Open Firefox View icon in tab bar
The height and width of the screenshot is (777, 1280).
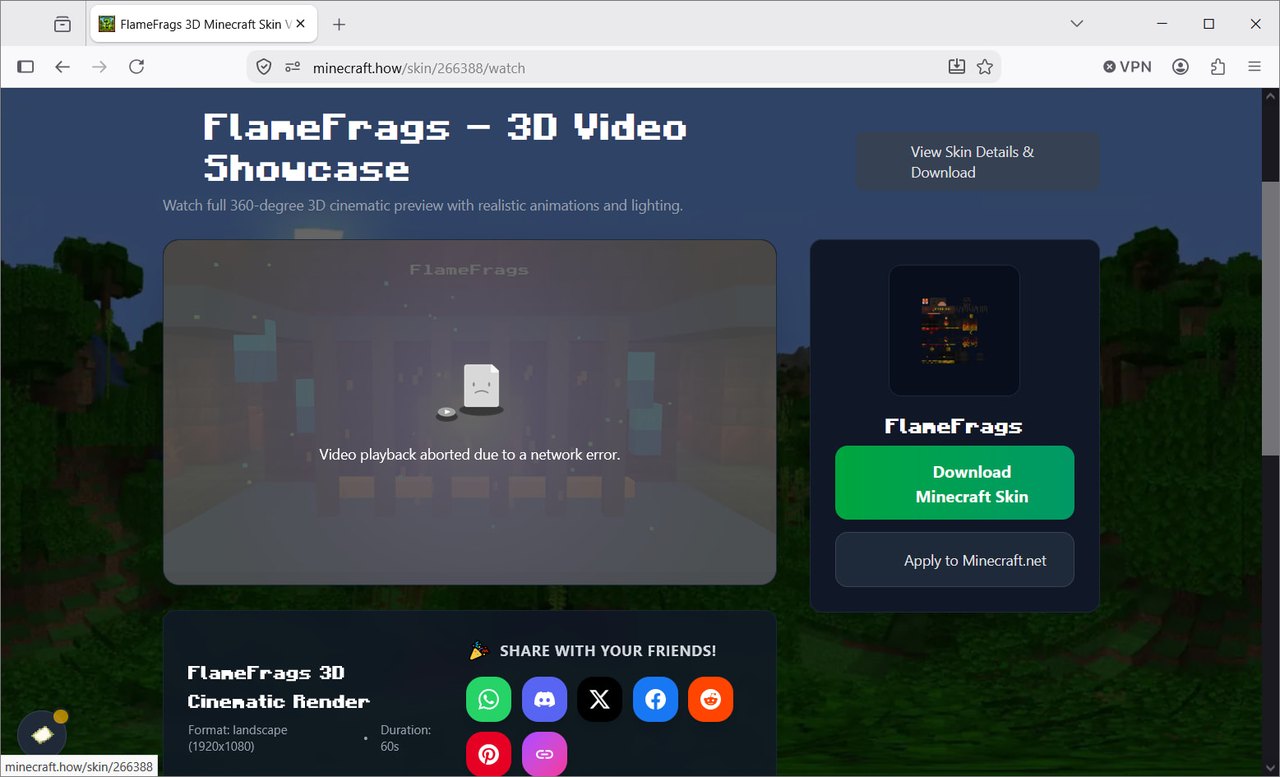[63, 24]
